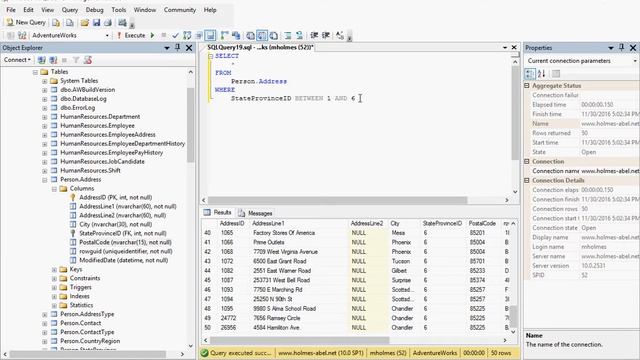
Task: Open the Object Explorer window position dropdown arrow
Action: pos(167,48)
